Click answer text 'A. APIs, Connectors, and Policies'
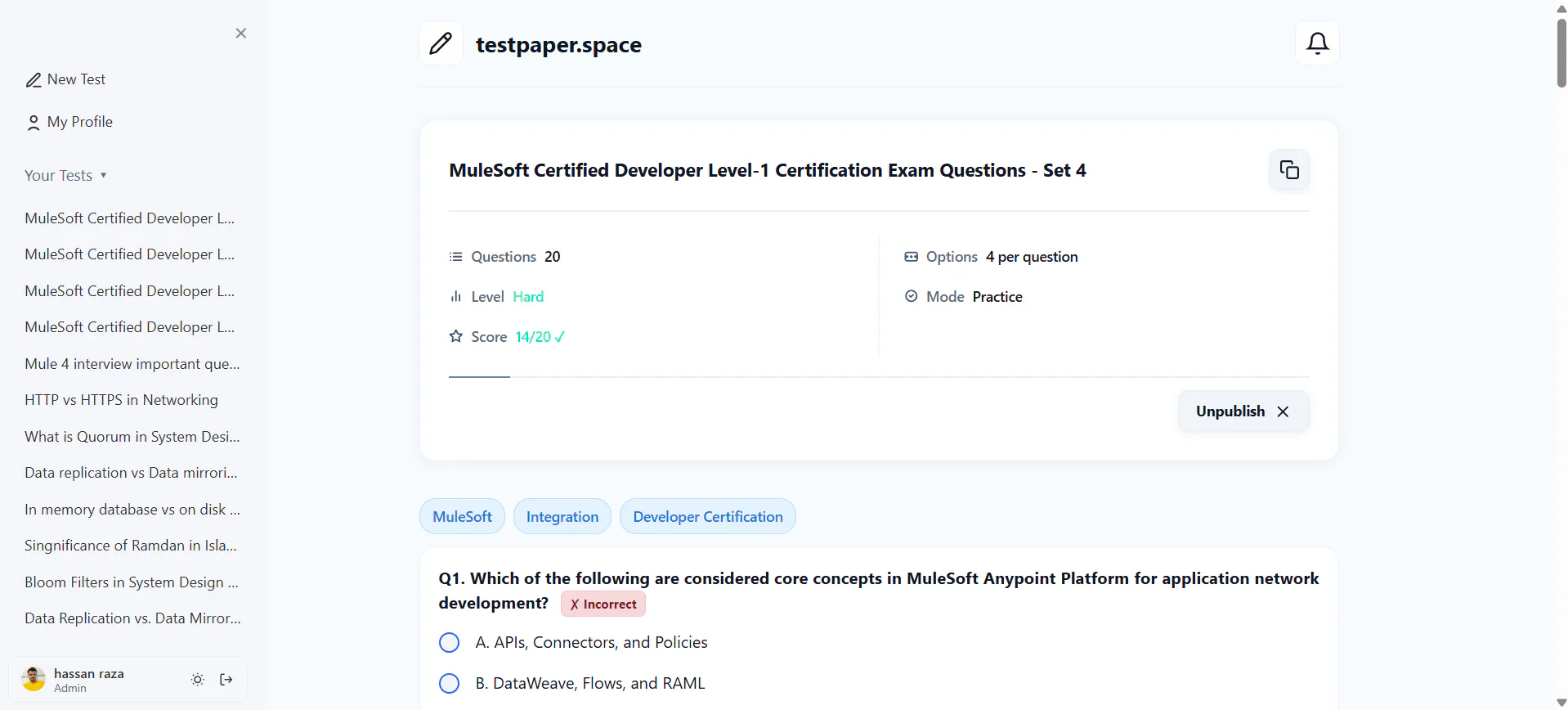Viewport: 1568px width, 710px height. click(x=592, y=643)
